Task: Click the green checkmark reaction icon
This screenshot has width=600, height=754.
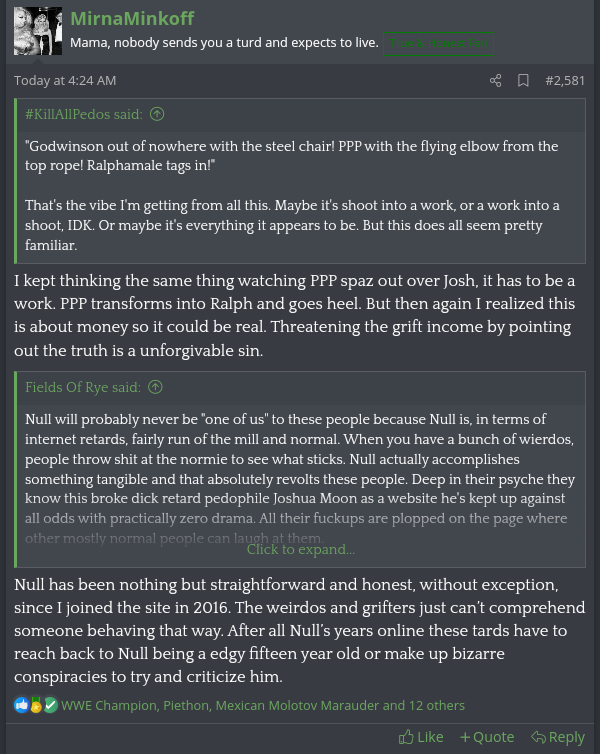Action: click(x=50, y=705)
